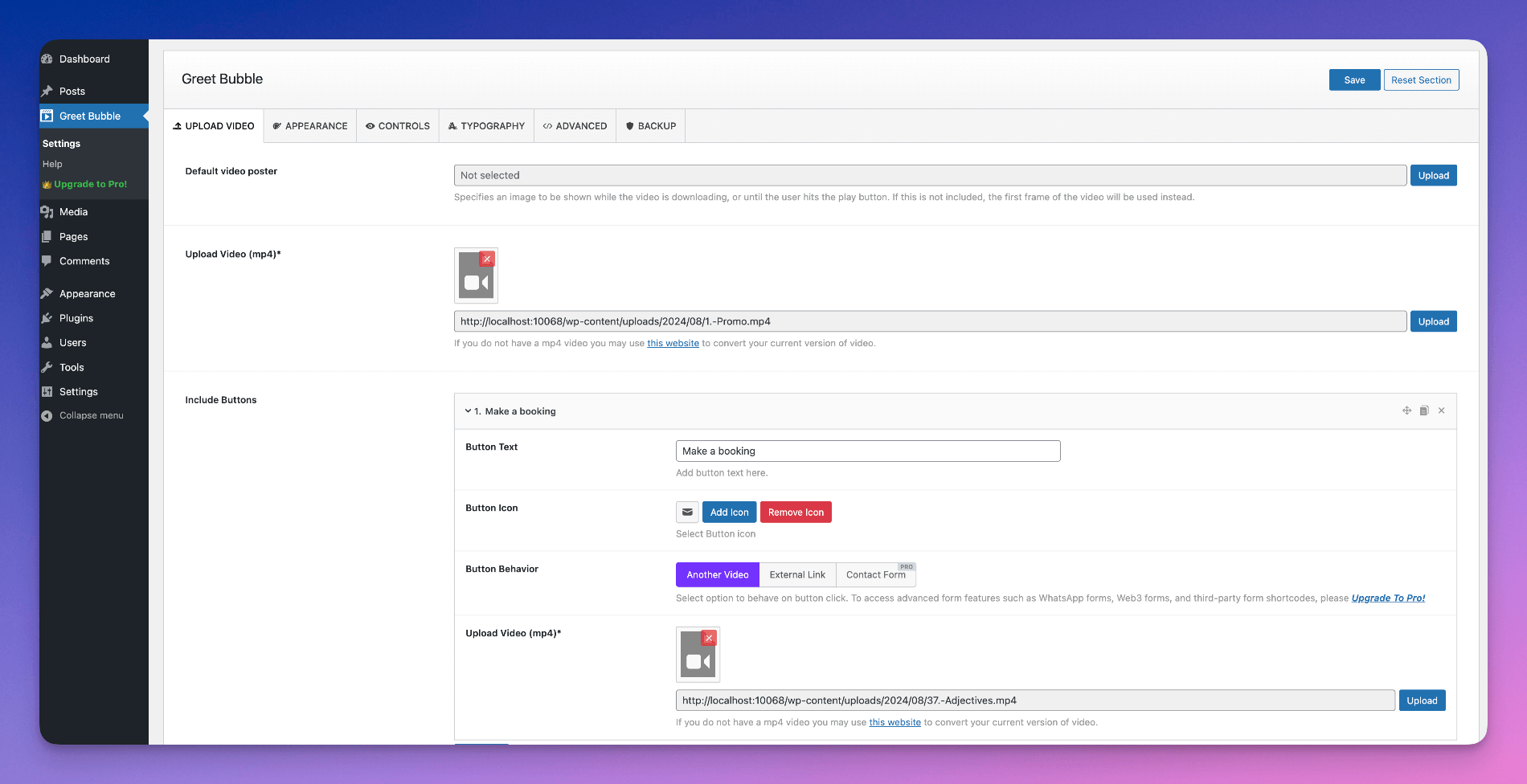The width and height of the screenshot is (1527, 784).
Task: Select External Link button behavior
Action: tap(797, 574)
